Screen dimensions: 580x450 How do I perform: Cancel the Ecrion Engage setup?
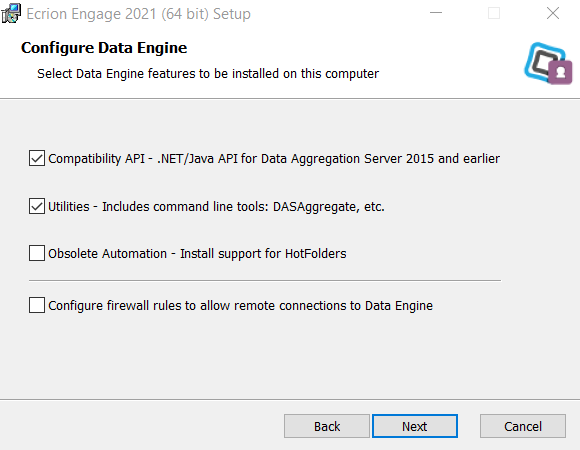pyautogui.click(x=523, y=426)
